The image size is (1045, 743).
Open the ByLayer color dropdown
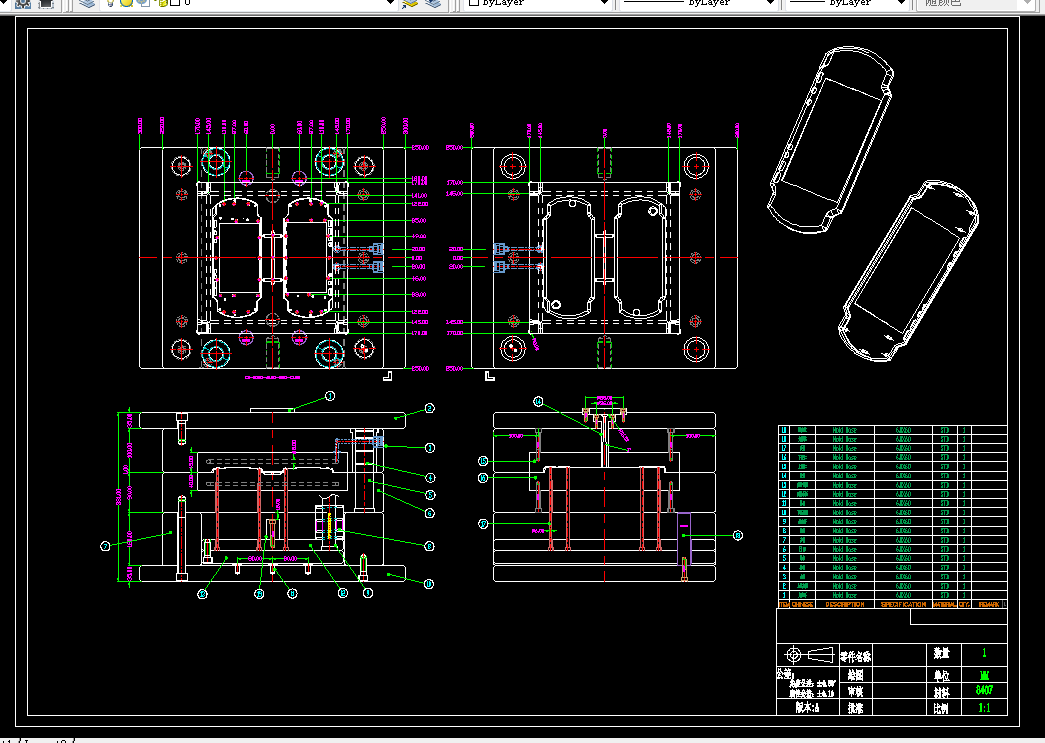tap(538, 3)
